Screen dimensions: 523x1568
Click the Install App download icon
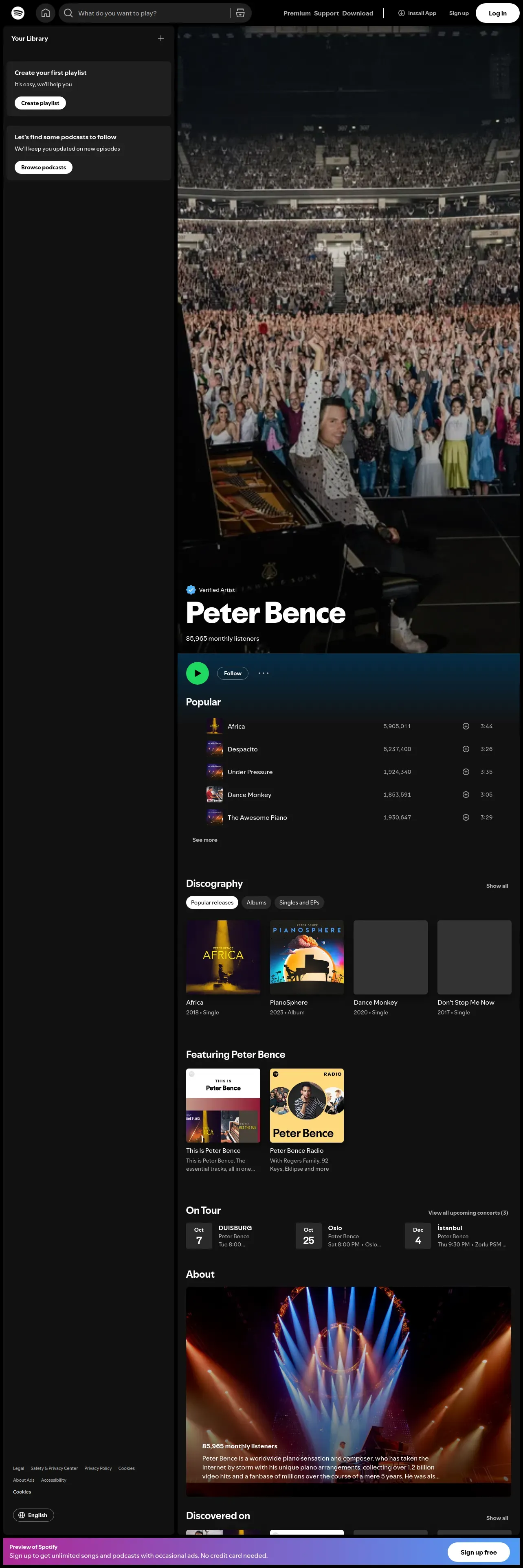401,13
